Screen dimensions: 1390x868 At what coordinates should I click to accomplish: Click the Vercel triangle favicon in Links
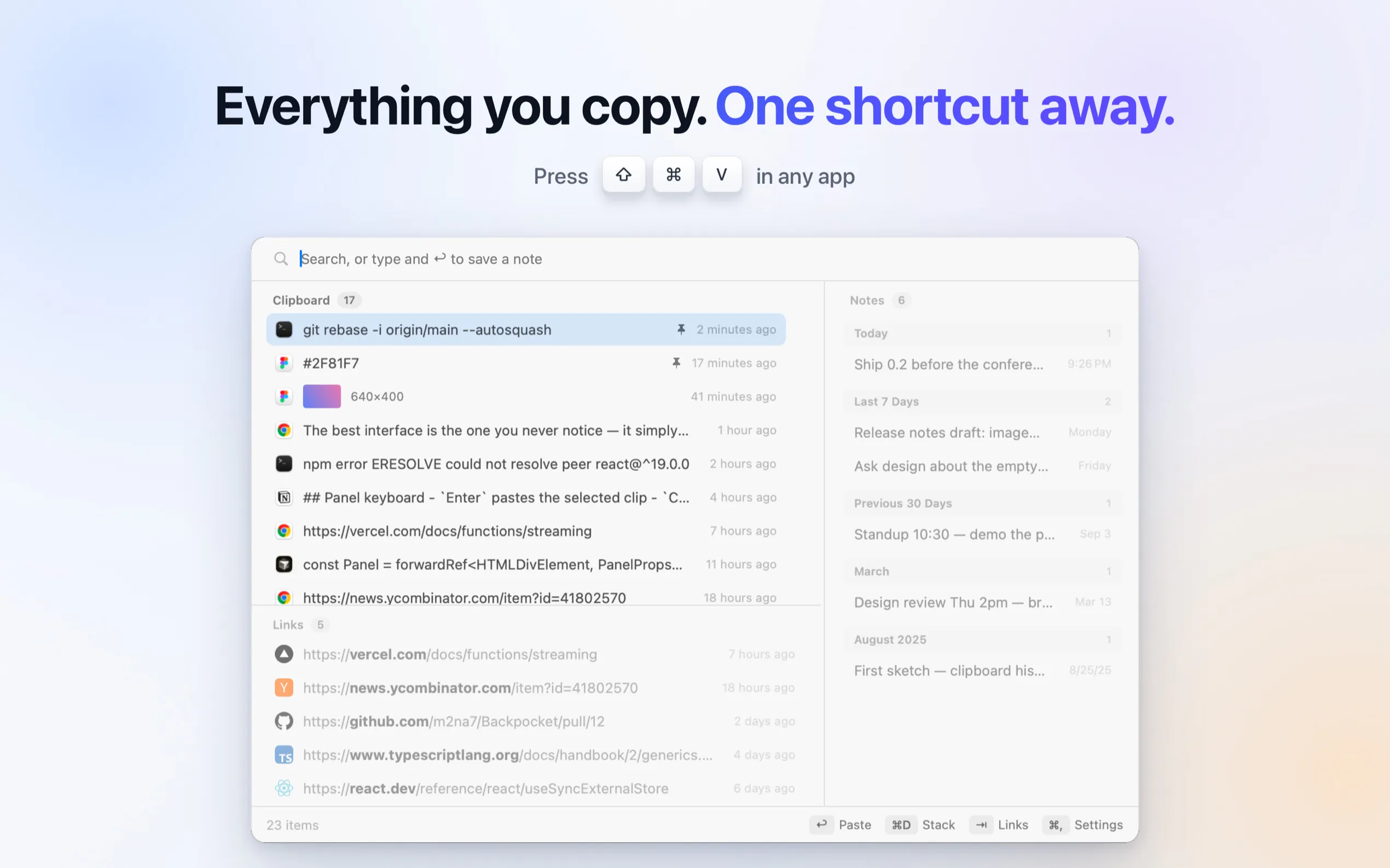(283, 654)
